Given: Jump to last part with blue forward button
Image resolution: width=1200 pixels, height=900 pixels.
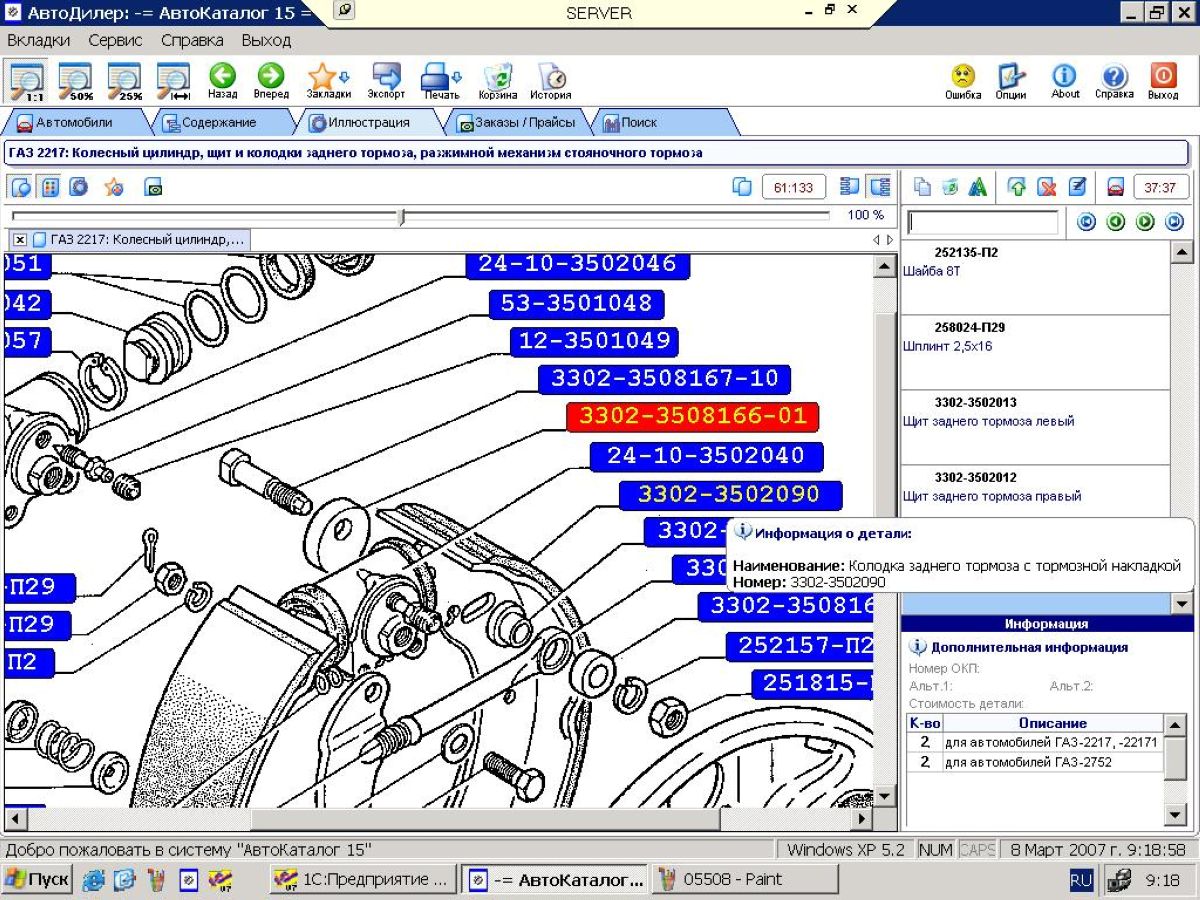Looking at the screenshot, I should (x=1175, y=222).
